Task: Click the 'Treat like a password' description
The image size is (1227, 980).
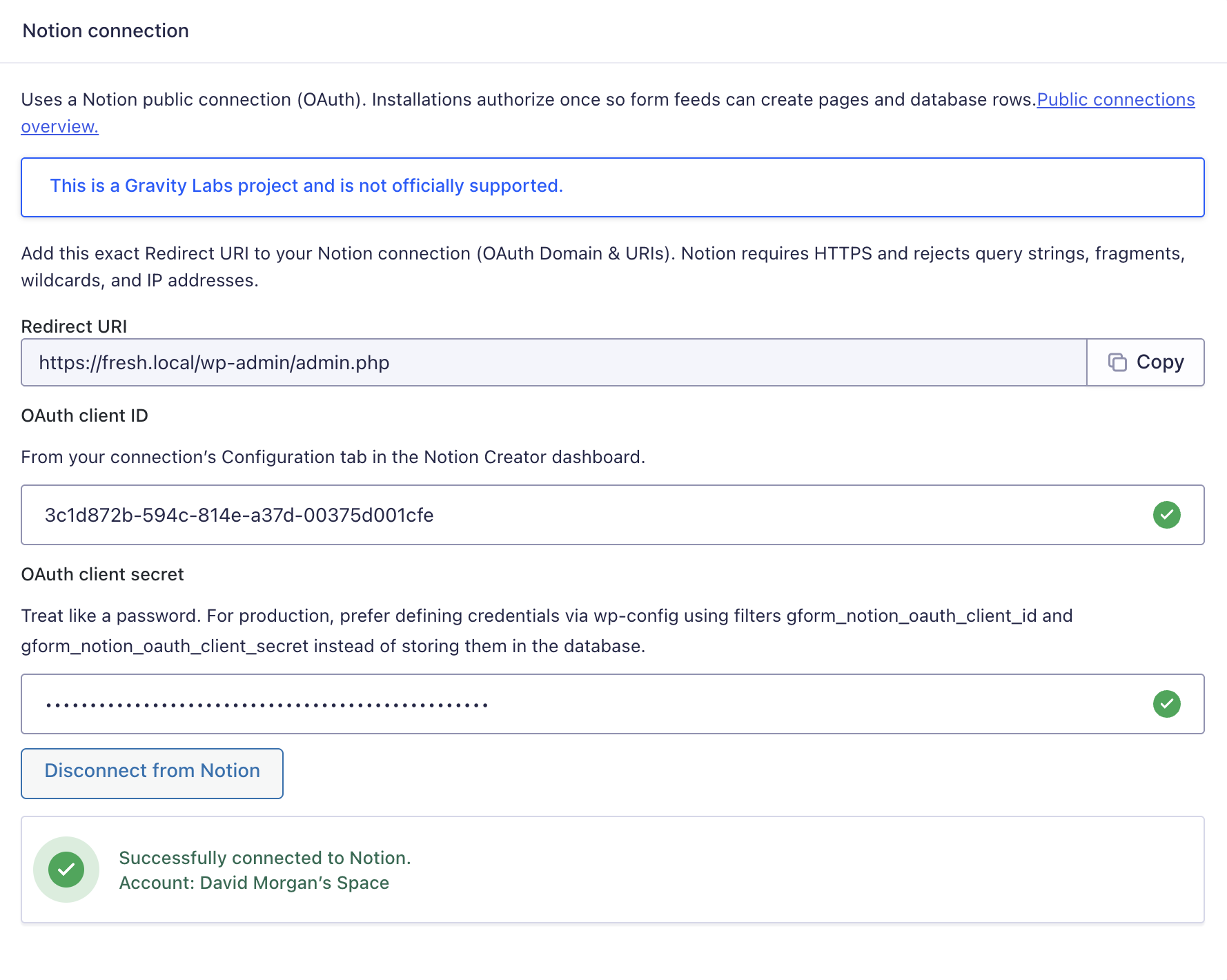Action: coord(547,631)
